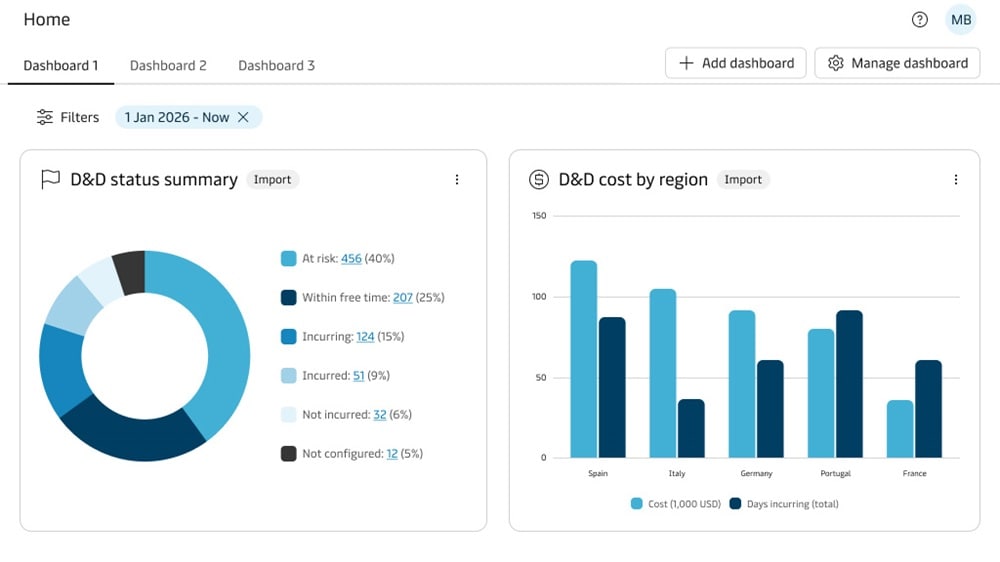This screenshot has width=1000, height=562.
Task: Click the Not configured 12 link
Action: (392, 454)
